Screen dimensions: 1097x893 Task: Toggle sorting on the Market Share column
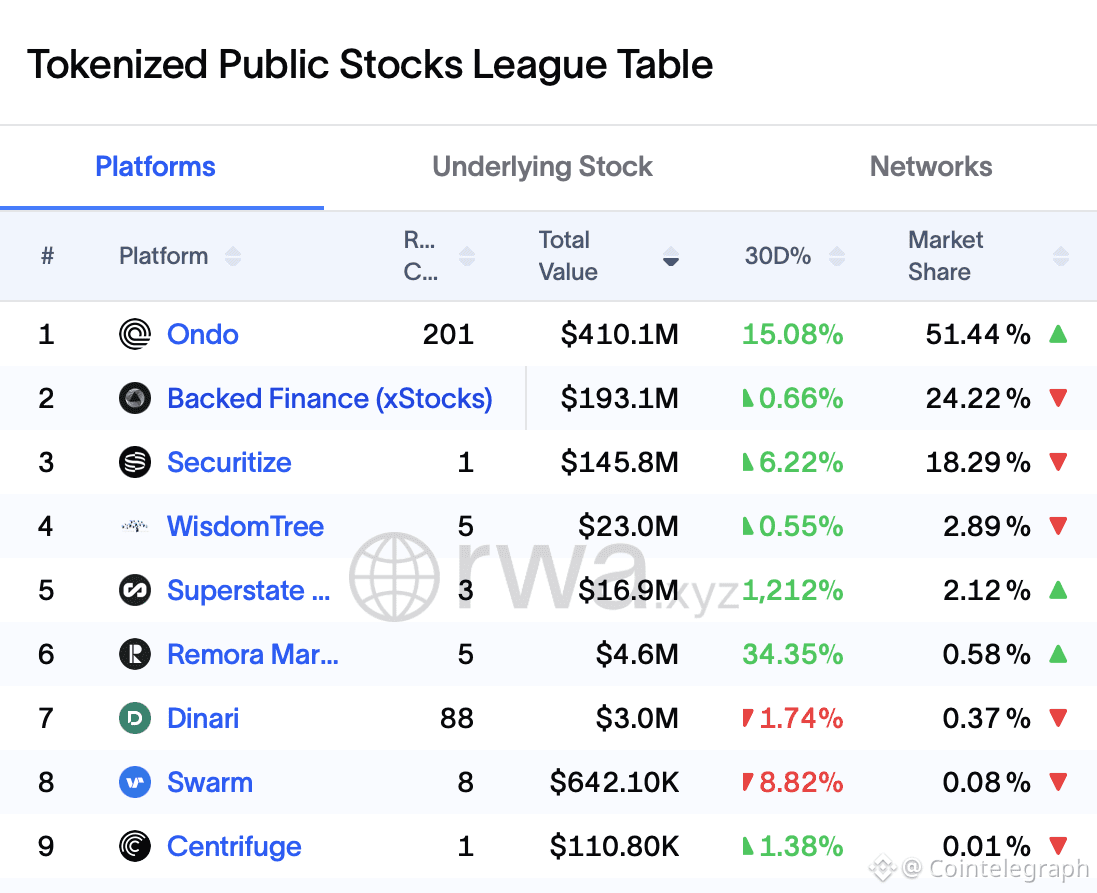pos(1060,256)
